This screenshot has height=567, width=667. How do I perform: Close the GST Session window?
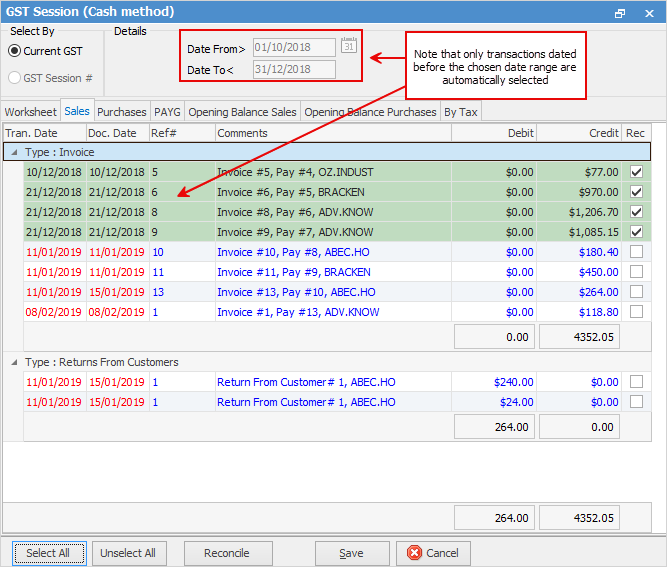click(x=649, y=14)
